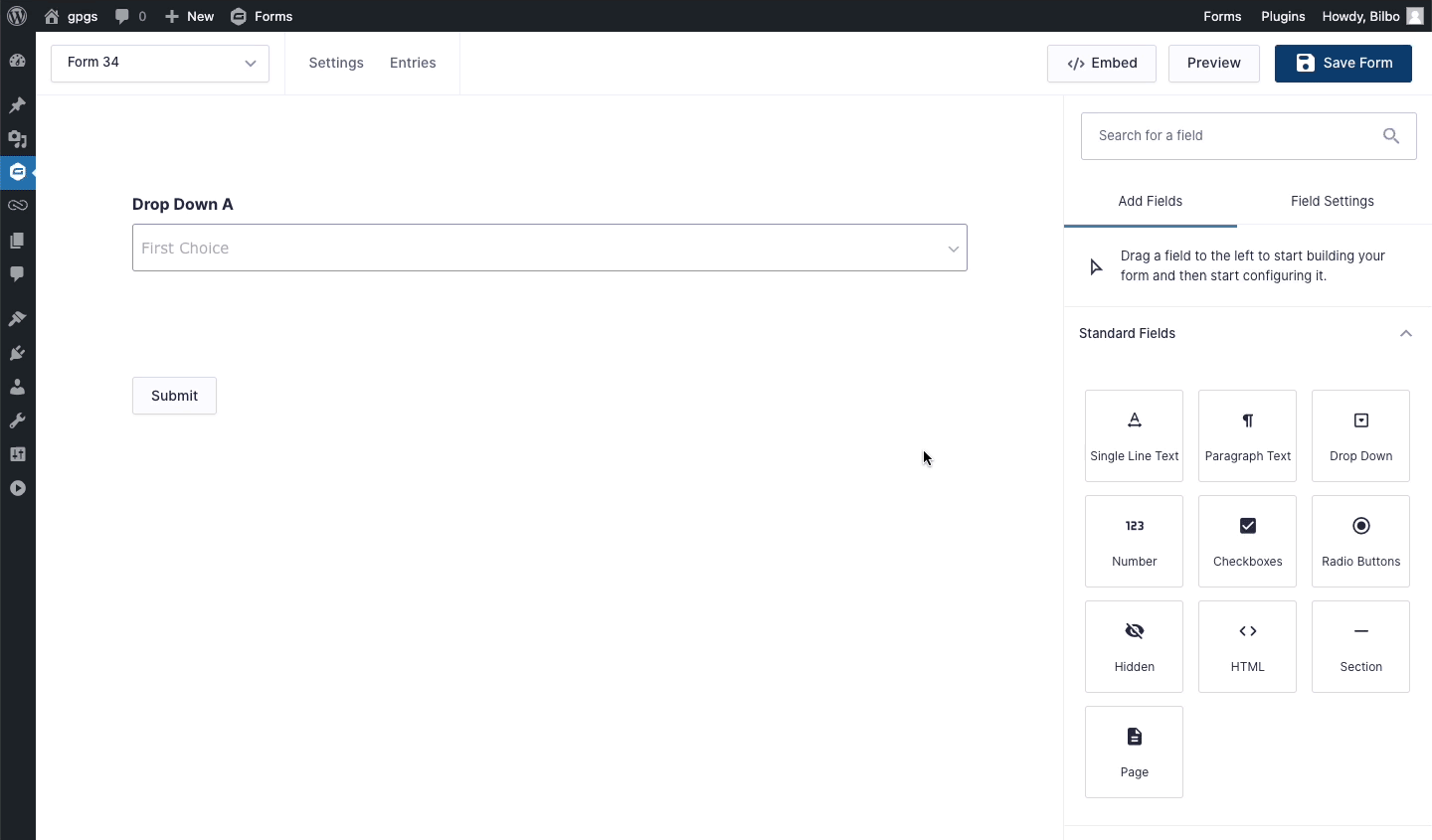Open Tools wrench icon in sidebar
The width and height of the screenshot is (1432, 840).
pyautogui.click(x=17, y=420)
